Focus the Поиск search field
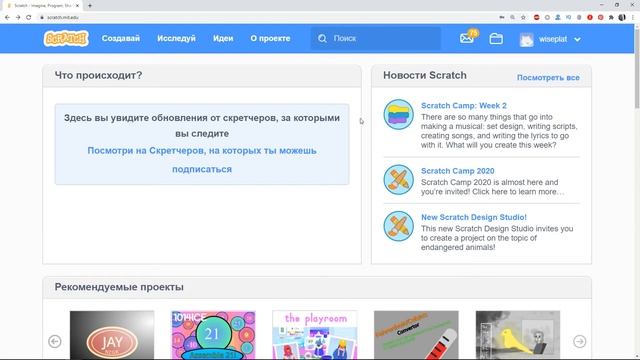 pyautogui.click(x=376, y=38)
